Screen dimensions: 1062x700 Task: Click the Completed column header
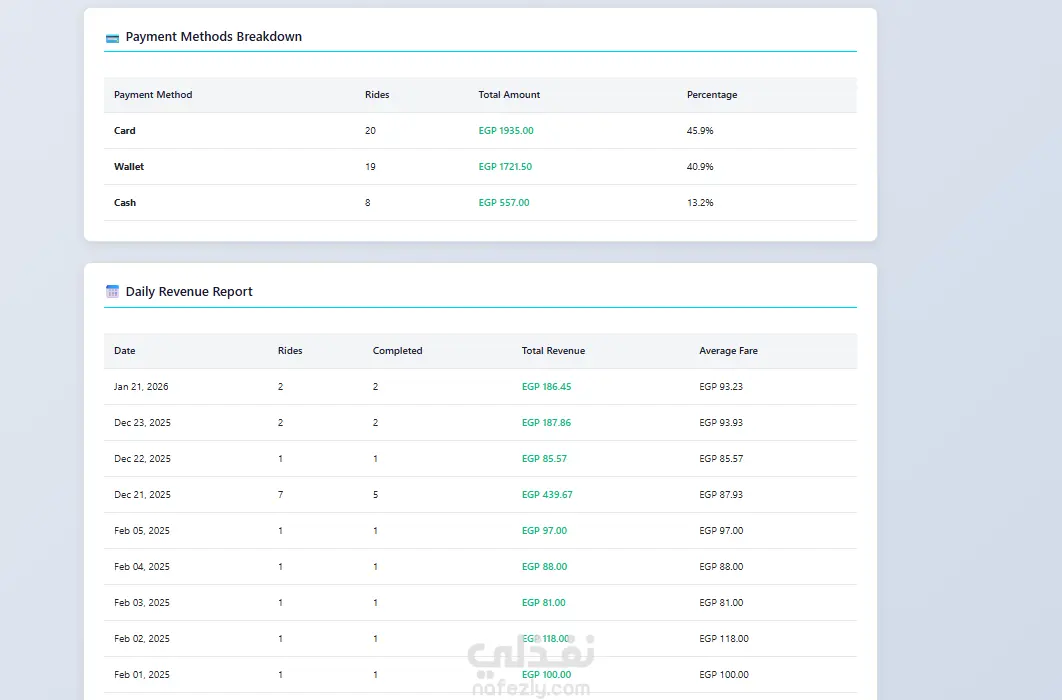398,351
